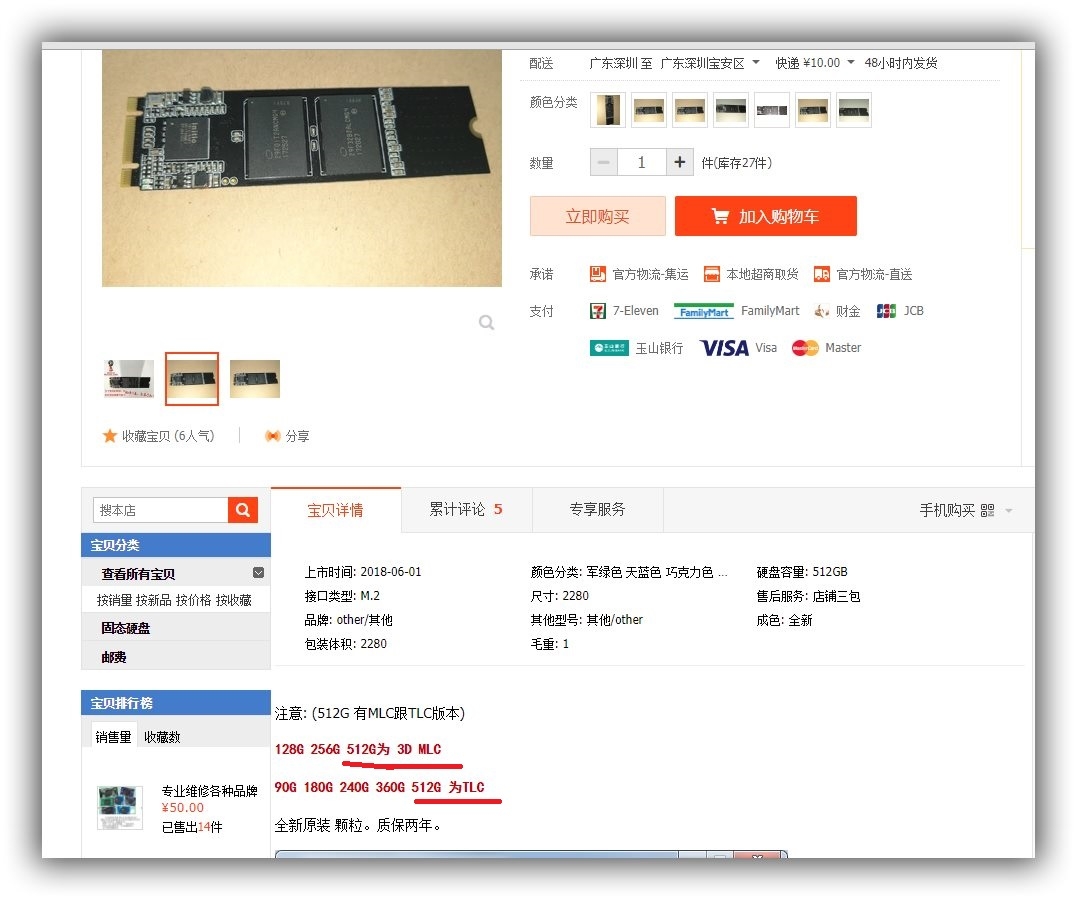Click the 7-Eleven payment icon
The height and width of the screenshot is (900, 1077).
[x=598, y=311]
